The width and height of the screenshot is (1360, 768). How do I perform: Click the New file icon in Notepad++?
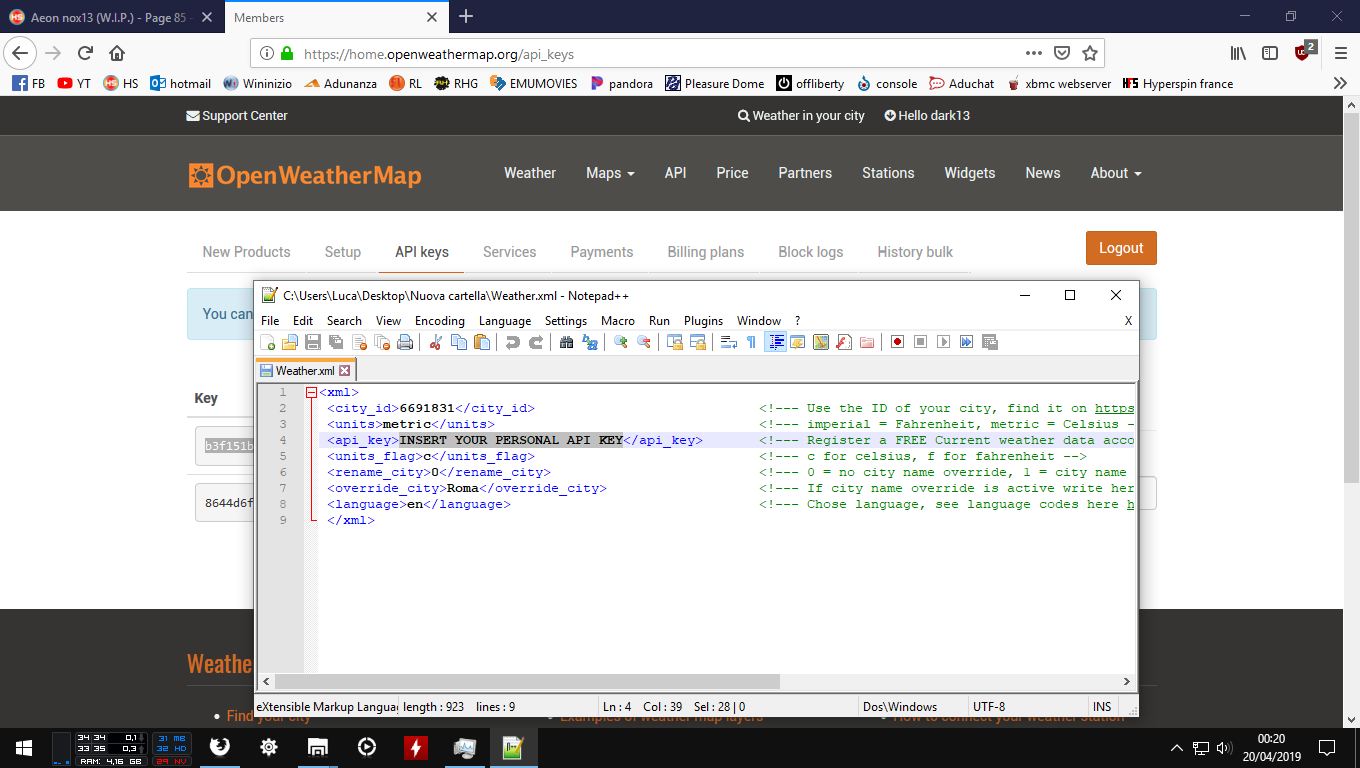coord(268,342)
